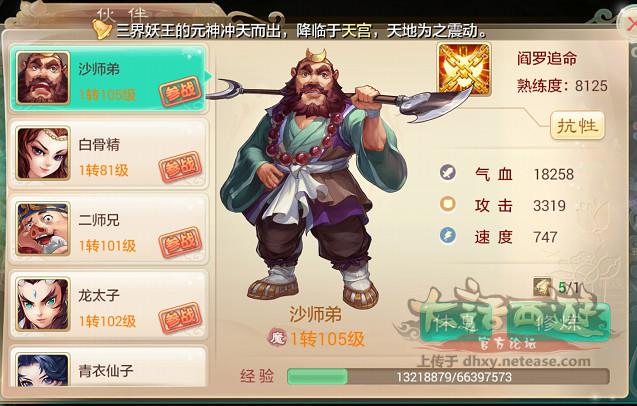Screen dimensions: 637x406
Task: Tap the 攻击 orange ring icon
Action: (448, 204)
